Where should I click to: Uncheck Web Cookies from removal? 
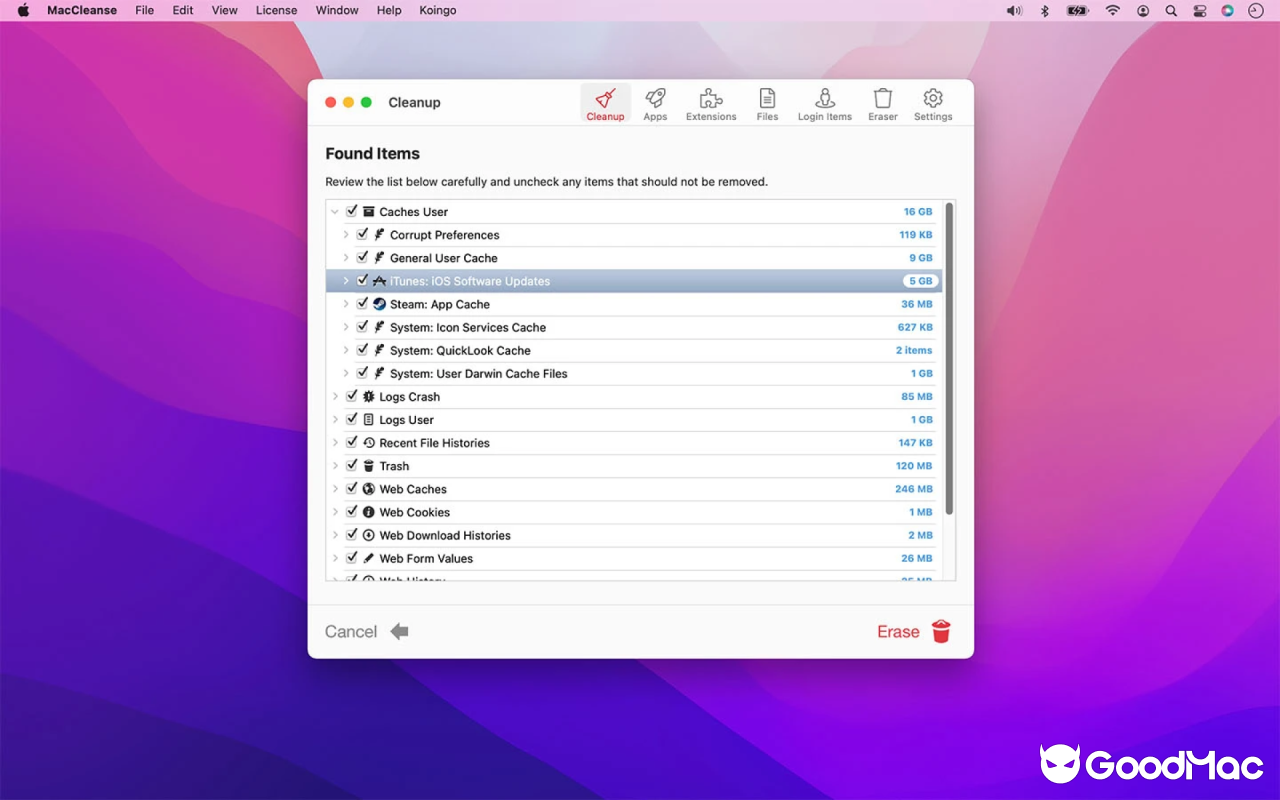pos(352,512)
